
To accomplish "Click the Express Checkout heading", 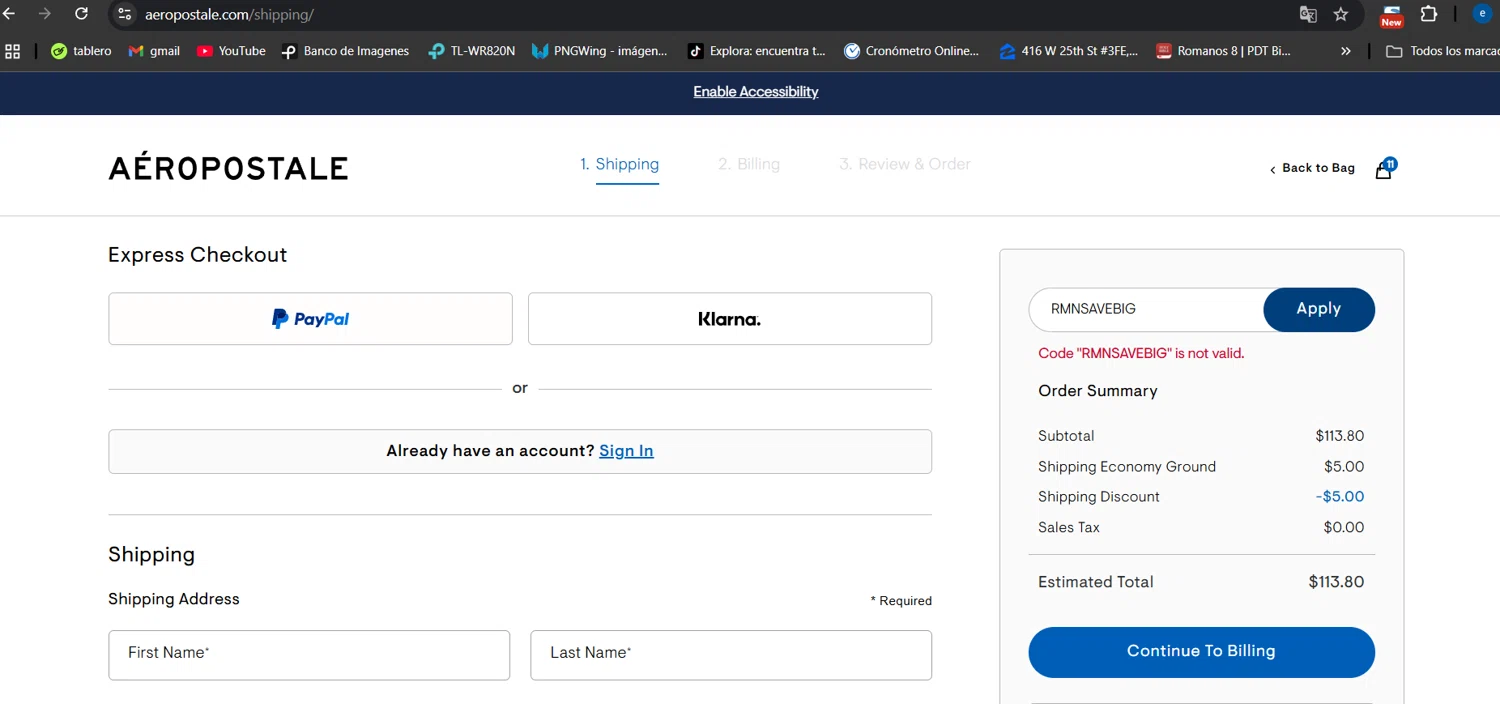I will [x=197, y=255].
